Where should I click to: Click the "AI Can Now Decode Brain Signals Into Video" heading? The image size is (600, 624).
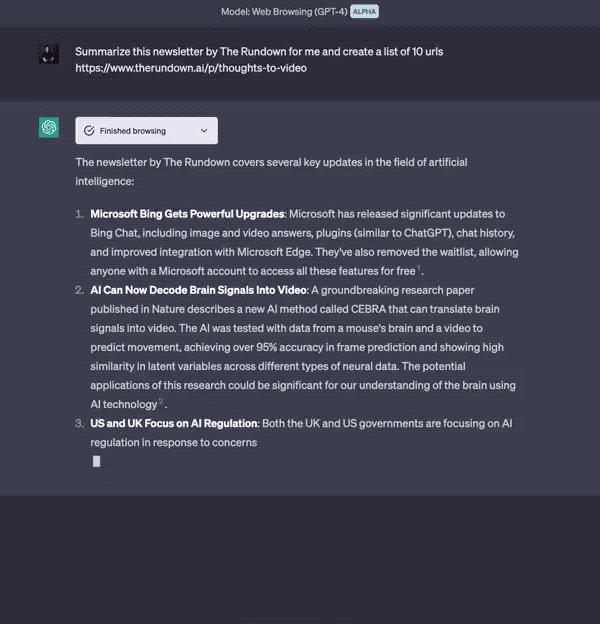(x=198, y=290)
